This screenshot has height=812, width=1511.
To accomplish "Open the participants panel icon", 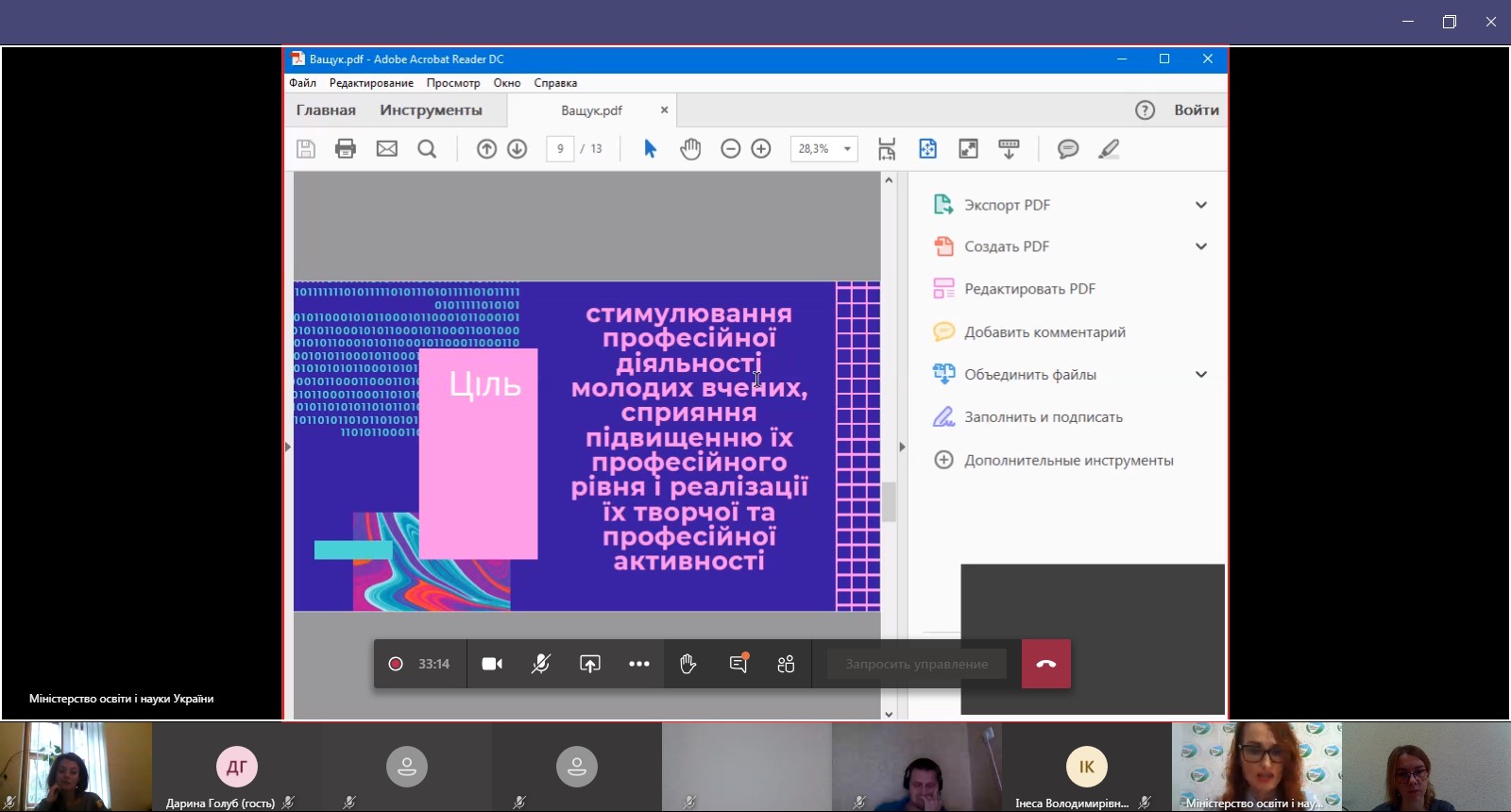I will tap(786, 664).
